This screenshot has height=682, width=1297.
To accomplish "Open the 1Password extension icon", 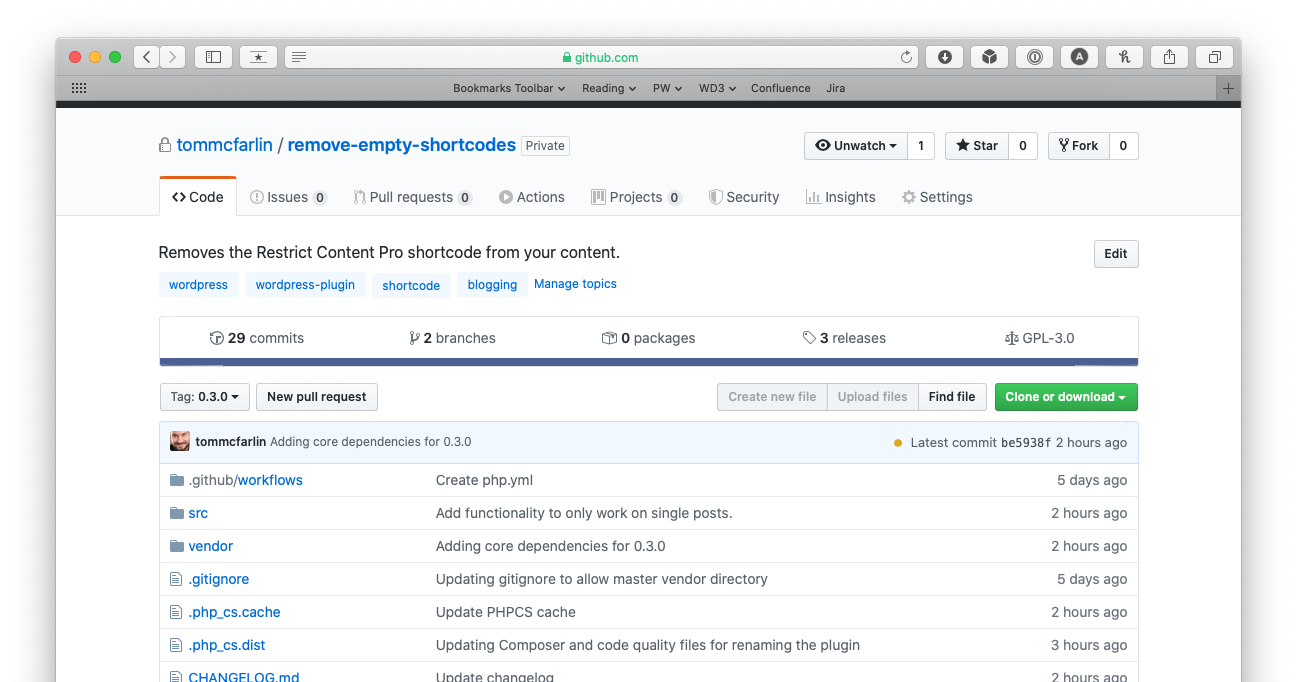I will pos(1034,57).
